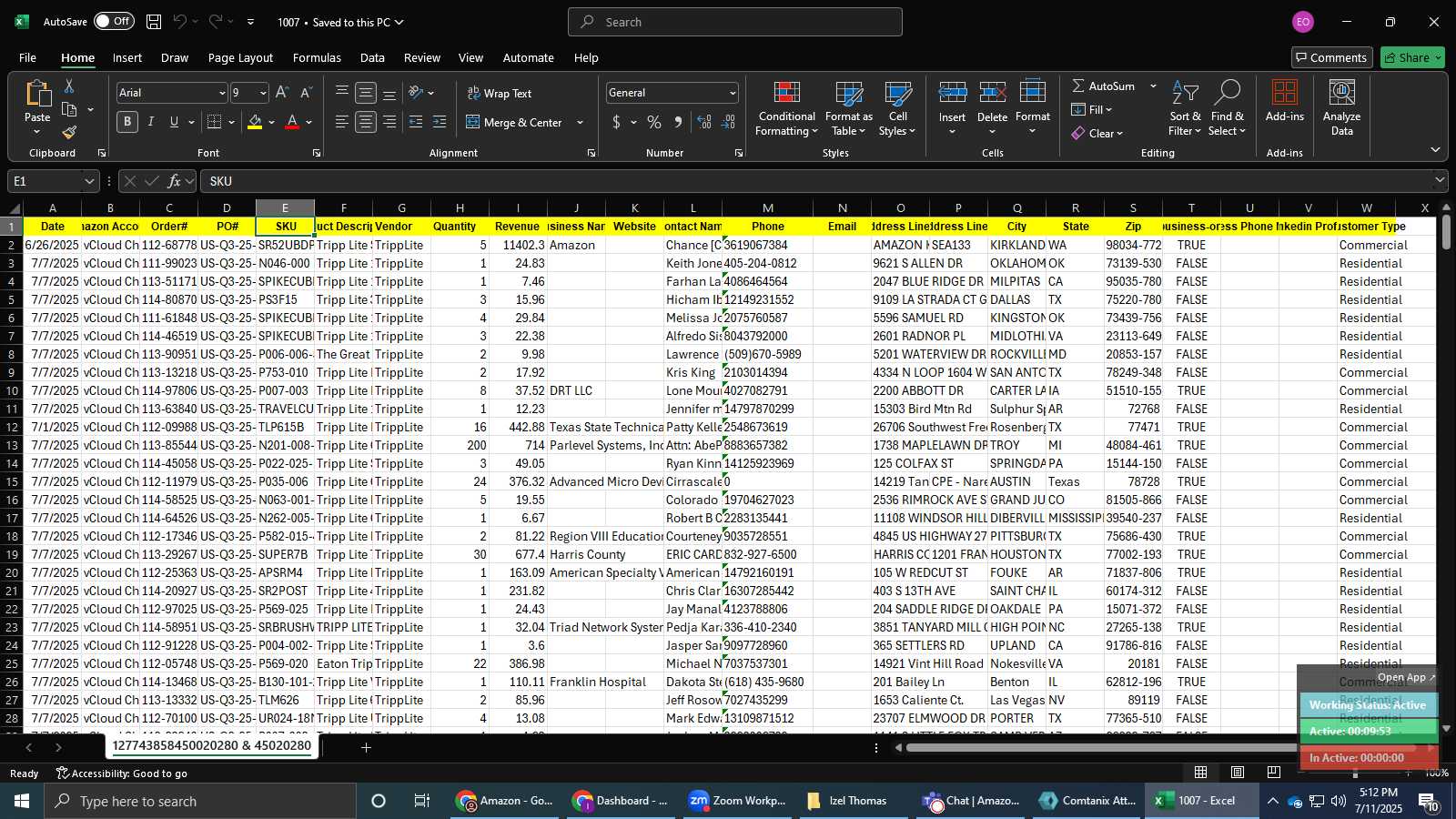Toggle the AutoSave switch

[x=114, y=22]
